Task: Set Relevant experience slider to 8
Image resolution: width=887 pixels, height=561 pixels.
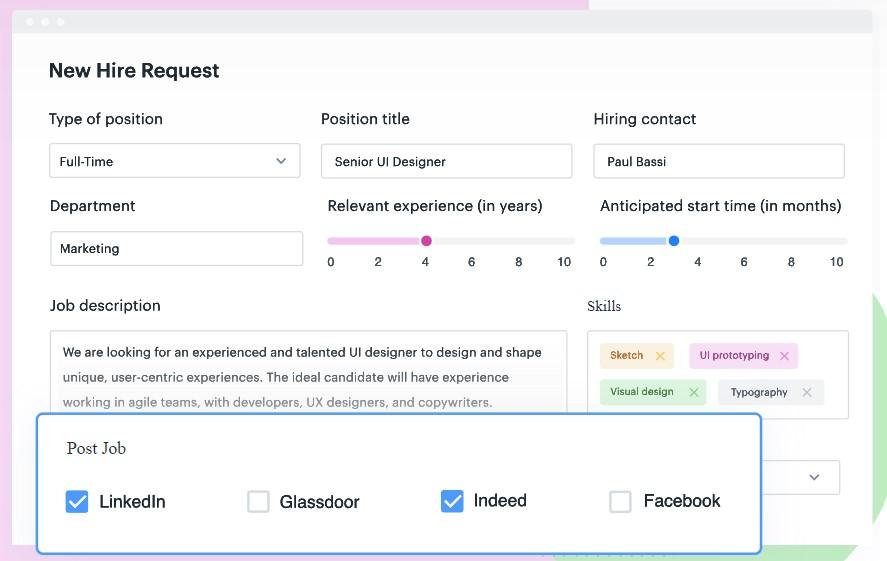Action: (x=519, y=241)
